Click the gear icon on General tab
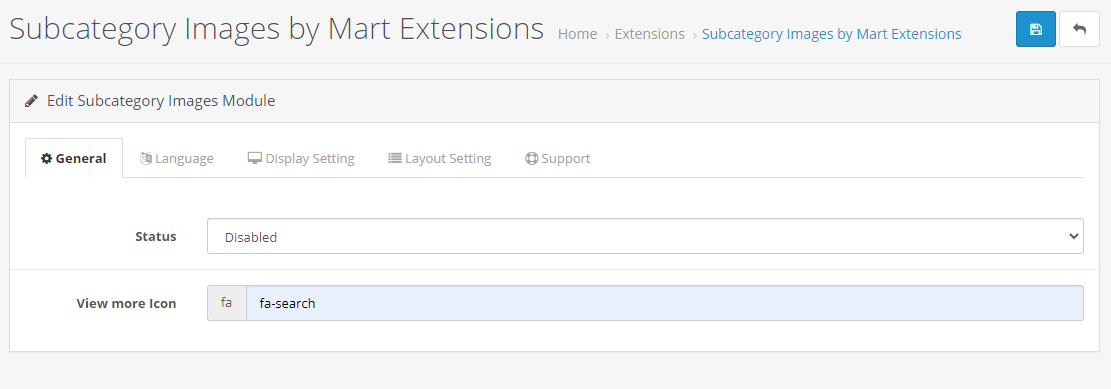 tap(47, 158)
